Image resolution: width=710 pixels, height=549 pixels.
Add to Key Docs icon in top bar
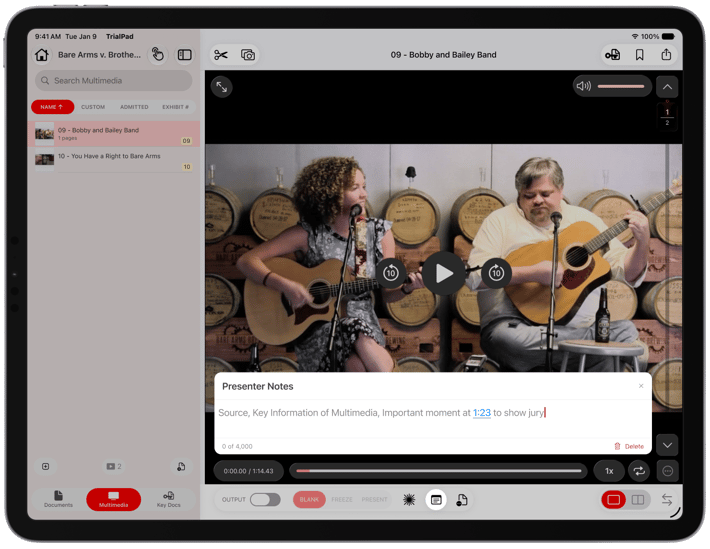(613, 55)
